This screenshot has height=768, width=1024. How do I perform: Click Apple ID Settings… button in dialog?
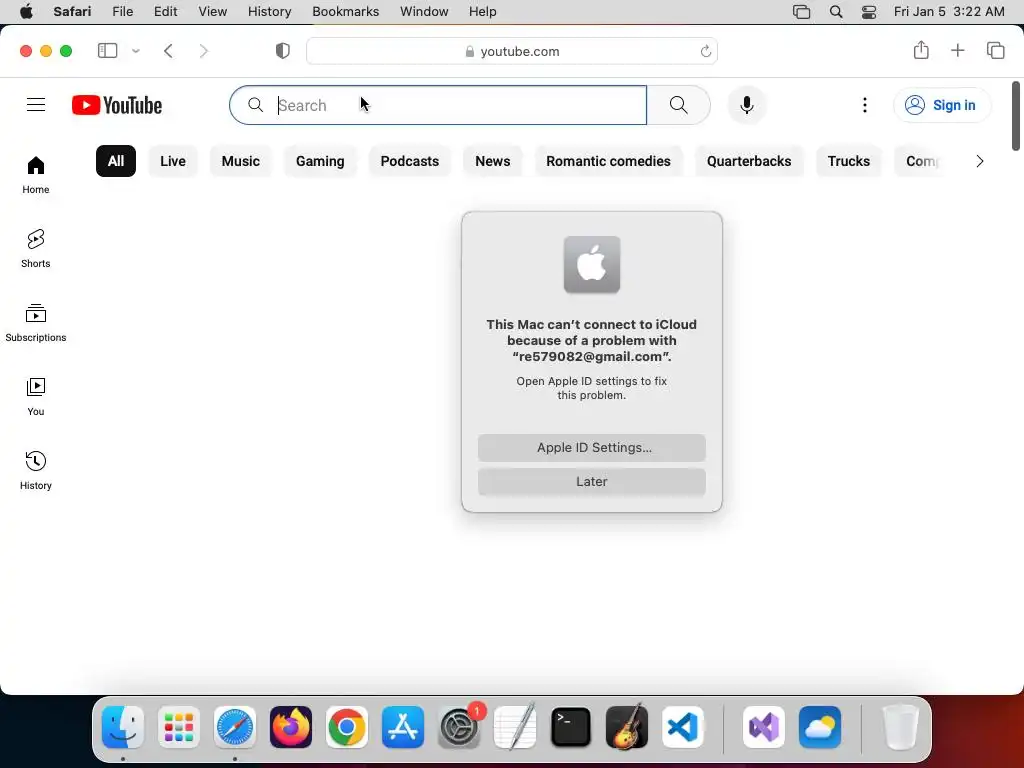point(592,448)
